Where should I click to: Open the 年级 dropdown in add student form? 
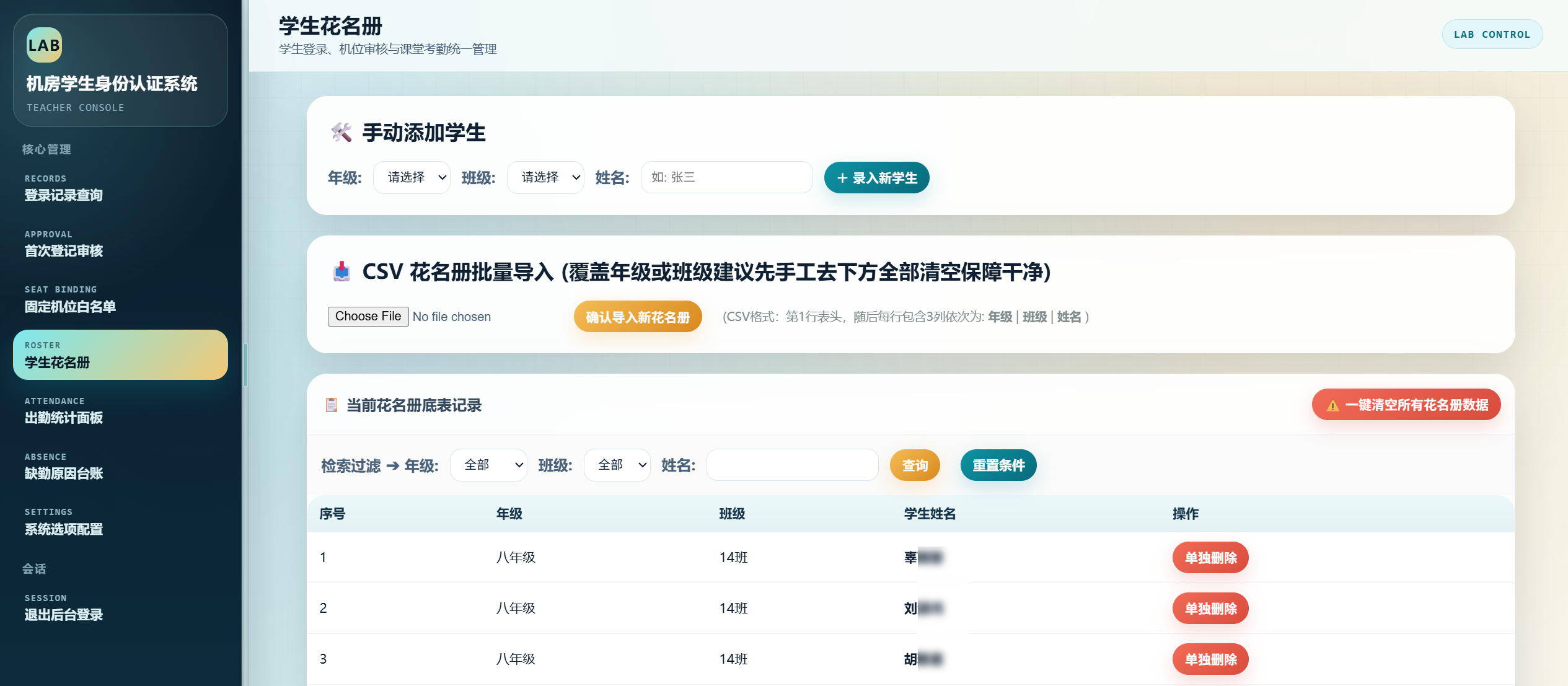pos(412,177)
